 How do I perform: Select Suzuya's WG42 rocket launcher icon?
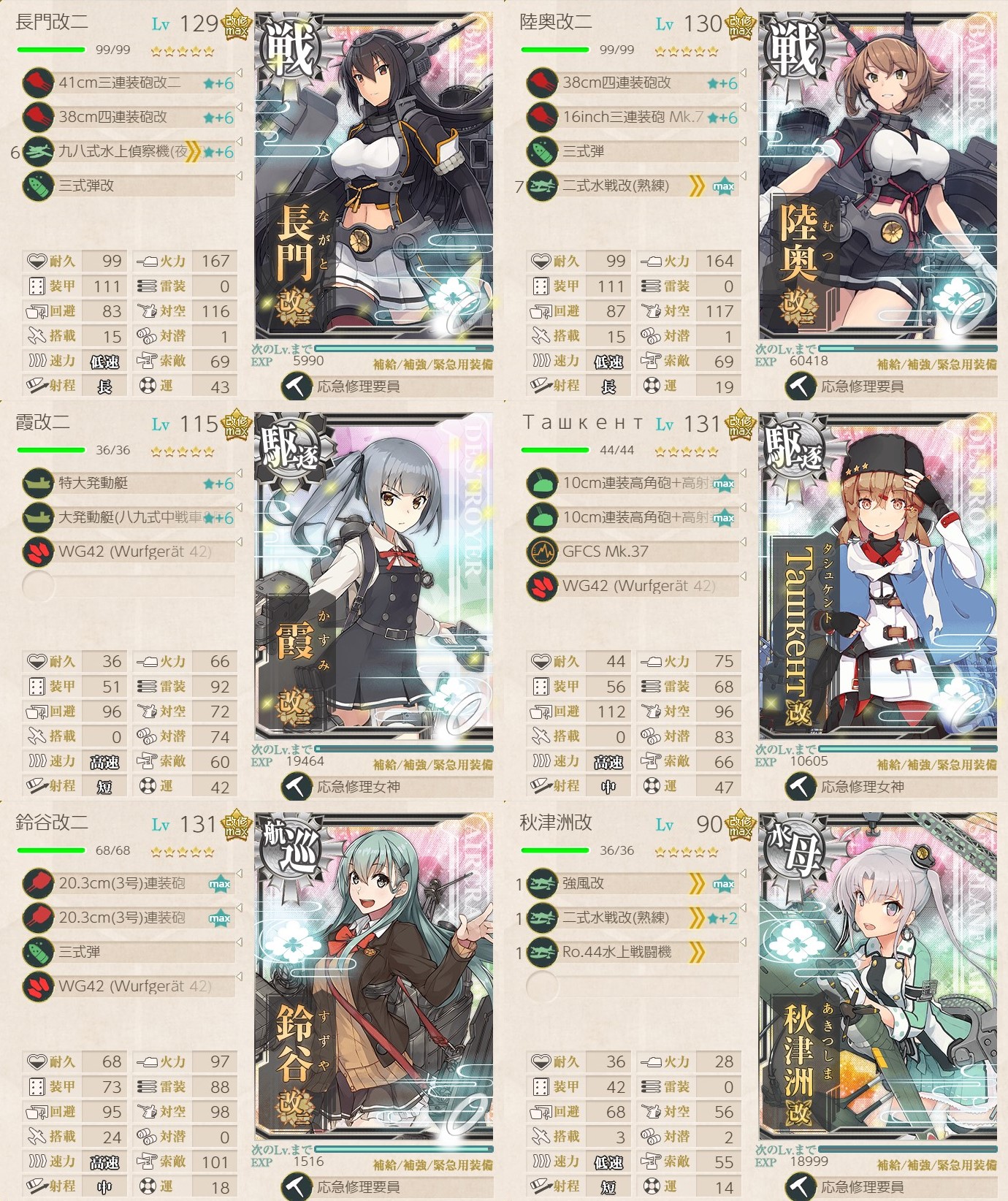point(38,986)
